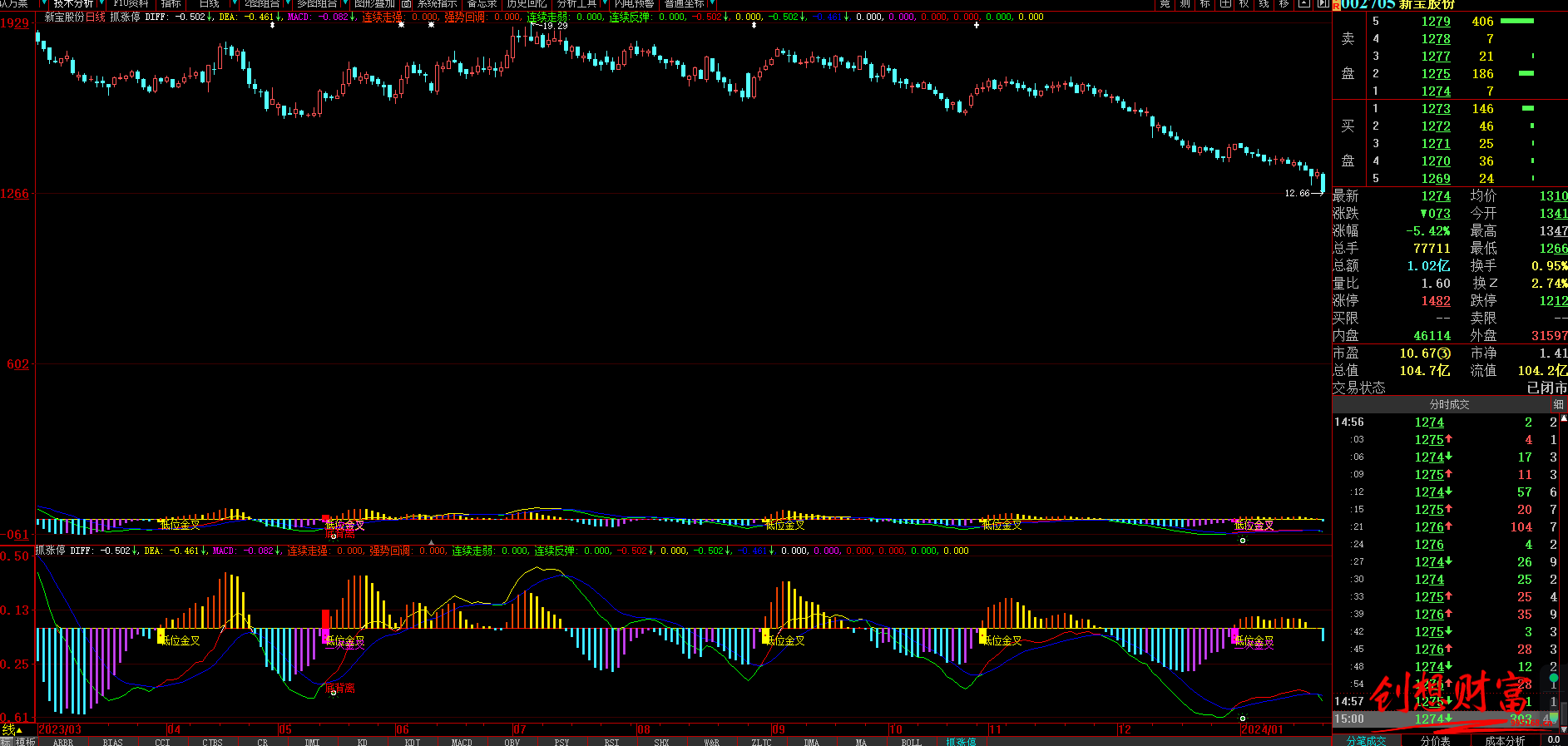Switch to the 成本分析 tab

point(1505,740)
